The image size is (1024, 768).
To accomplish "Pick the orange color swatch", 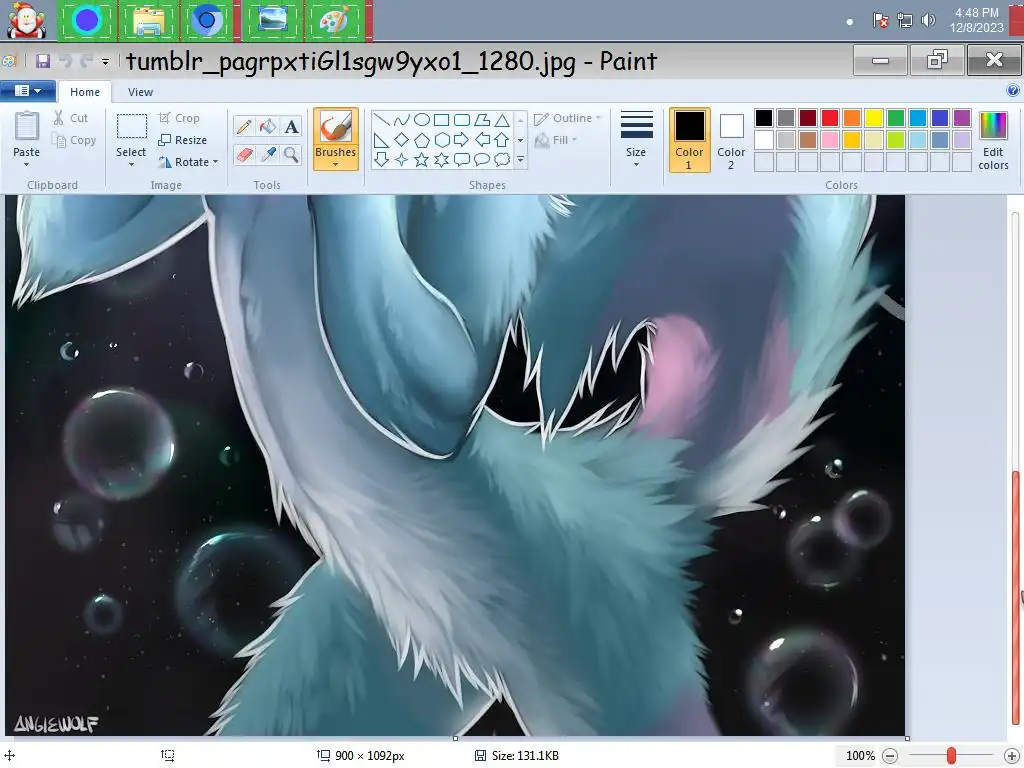I will coord(852,118).
